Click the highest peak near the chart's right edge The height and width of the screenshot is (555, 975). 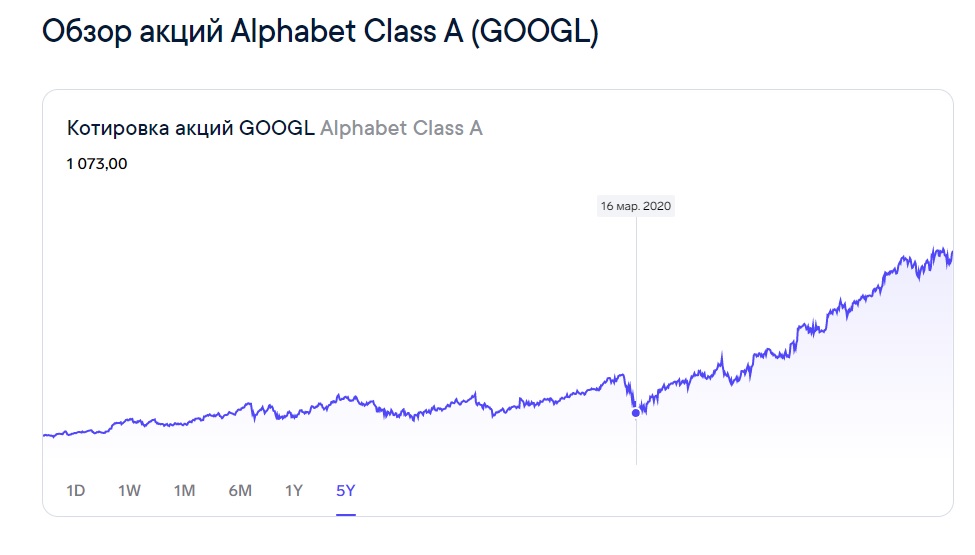coord(937,249)
